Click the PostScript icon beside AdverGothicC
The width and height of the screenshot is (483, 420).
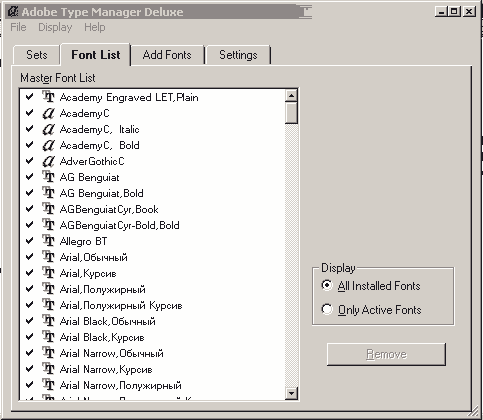pyautogui.click(x=48, y=161)
